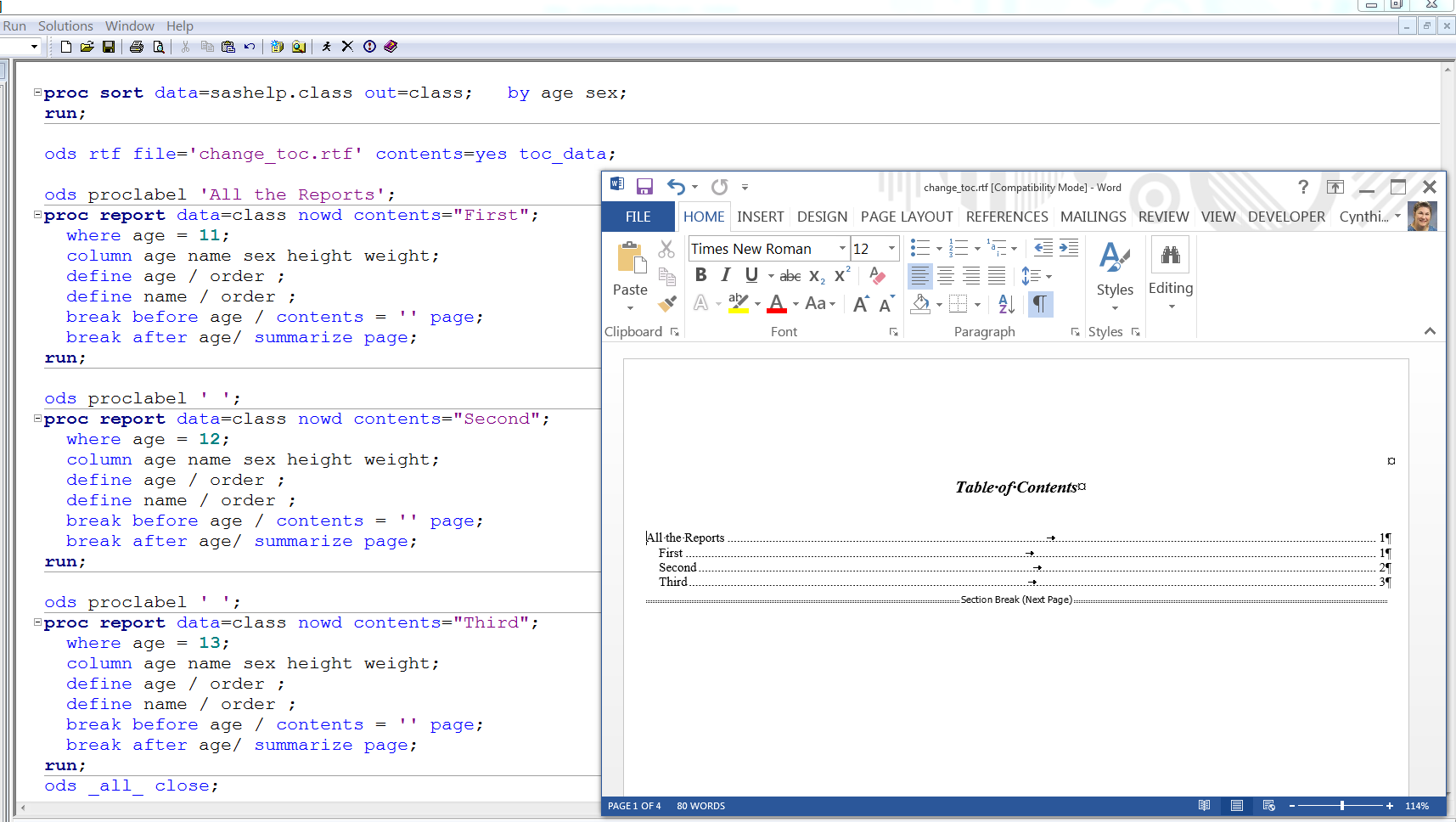
Task: Click the blue FILE button in Word
Action: tap(638, 217)
